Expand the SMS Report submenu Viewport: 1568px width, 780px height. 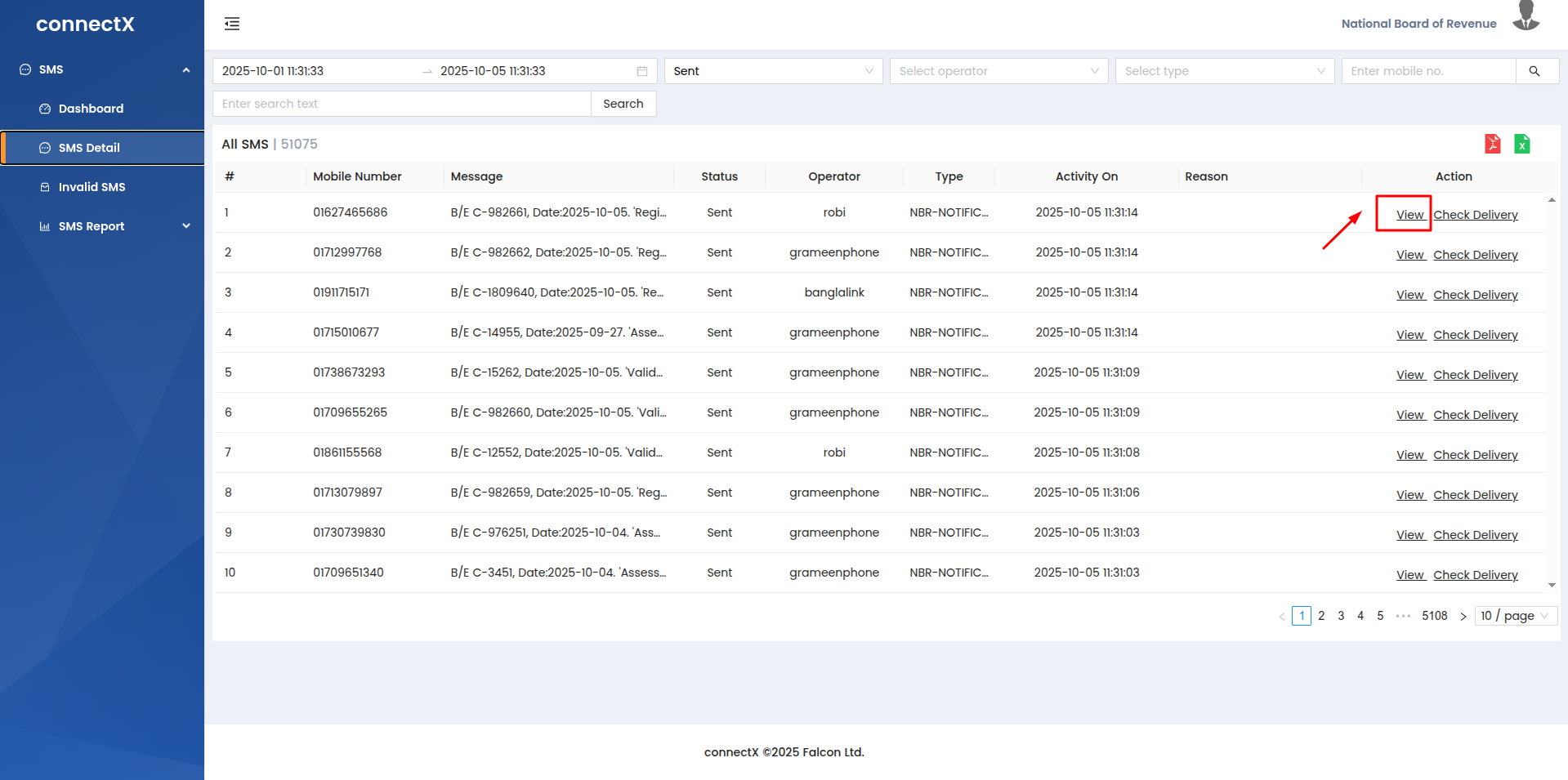tap(185, 226)
